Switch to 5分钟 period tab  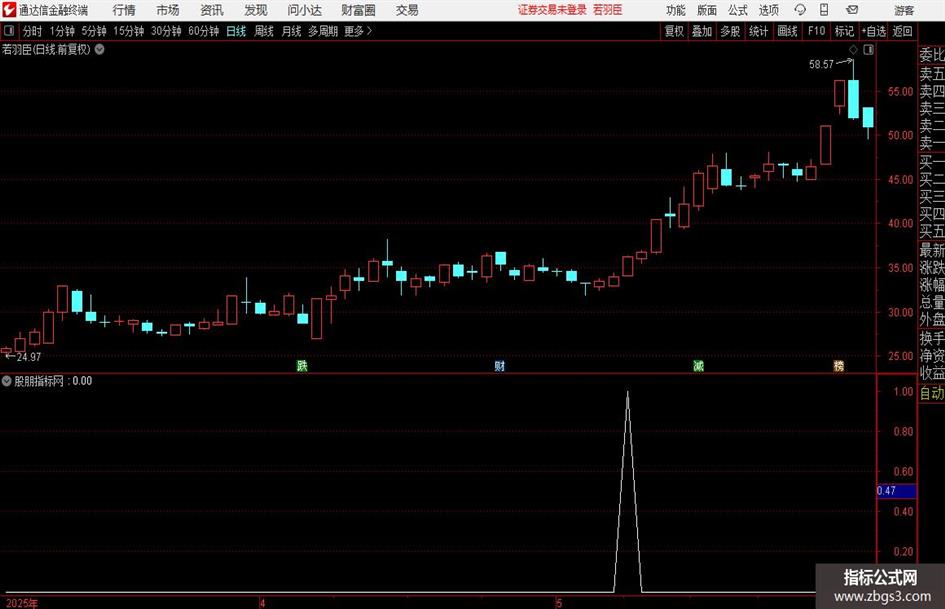94,31
